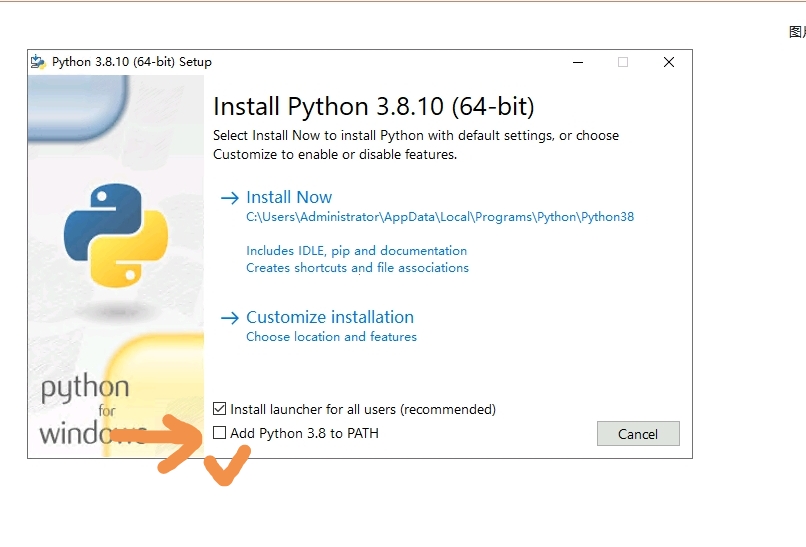The image size is (806, 547).
Task: Close the Python 3.8.10 Setup window
Action: tap(668, 62)
